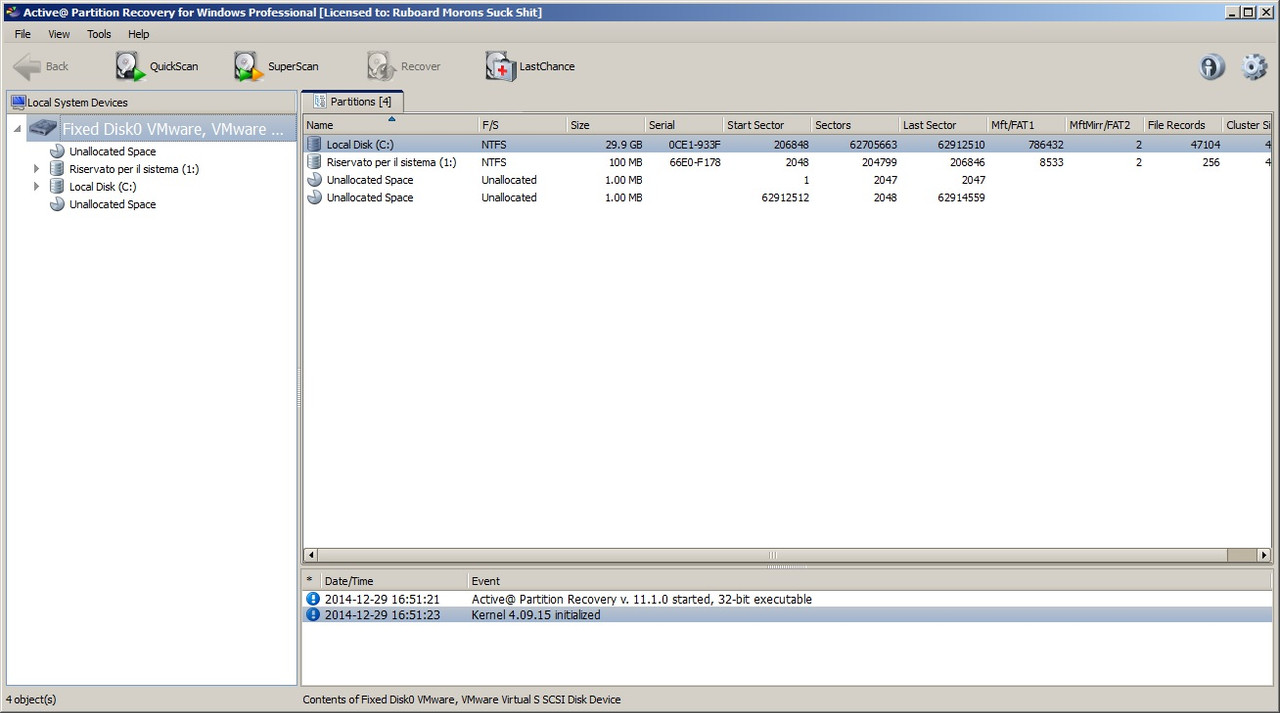Click the horizontal scrollbar left arrow
Screen dimensions: 1280x713
coord(311,555)
